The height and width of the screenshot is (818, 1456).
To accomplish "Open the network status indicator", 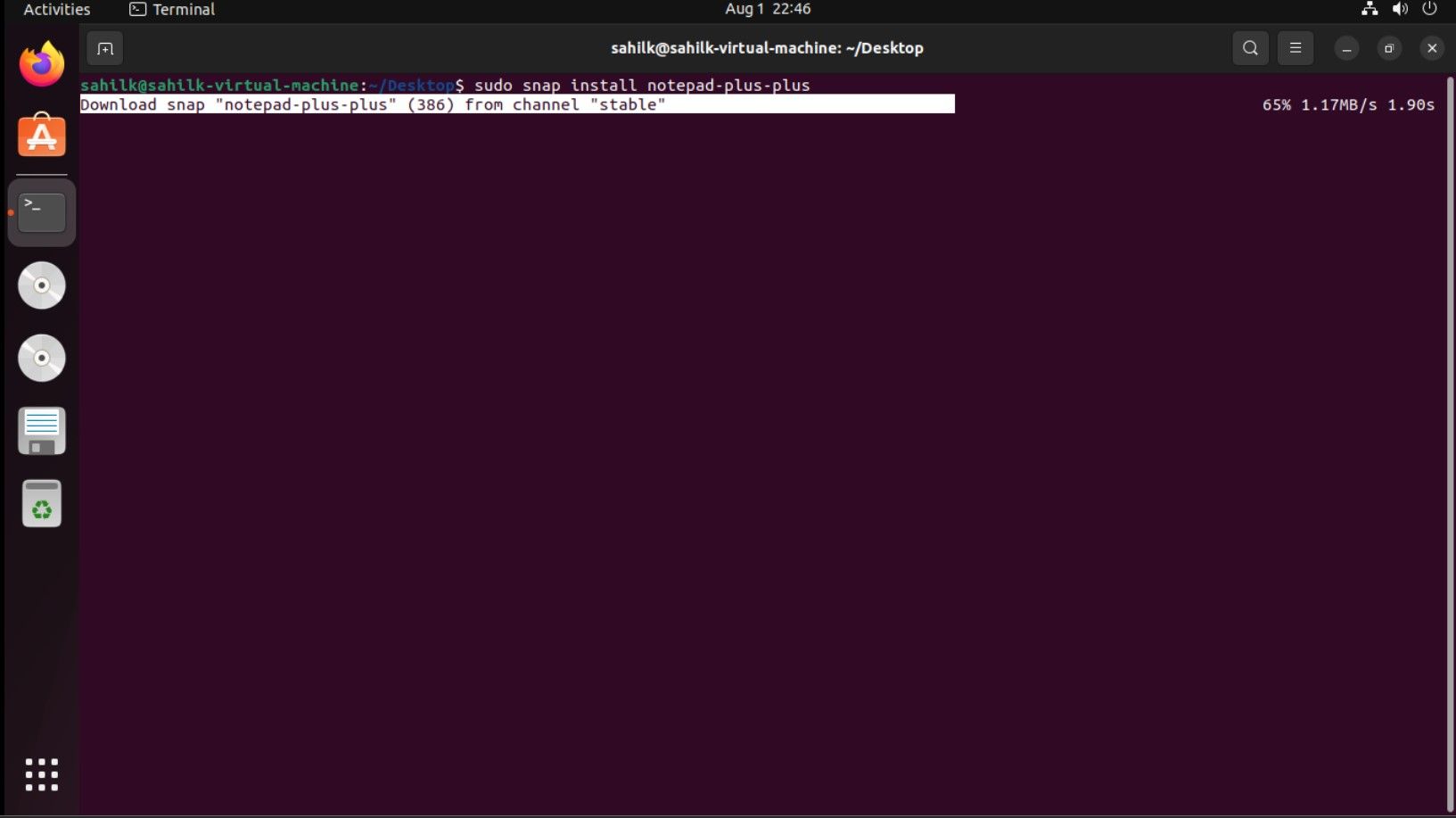I will click(1370, 9).
